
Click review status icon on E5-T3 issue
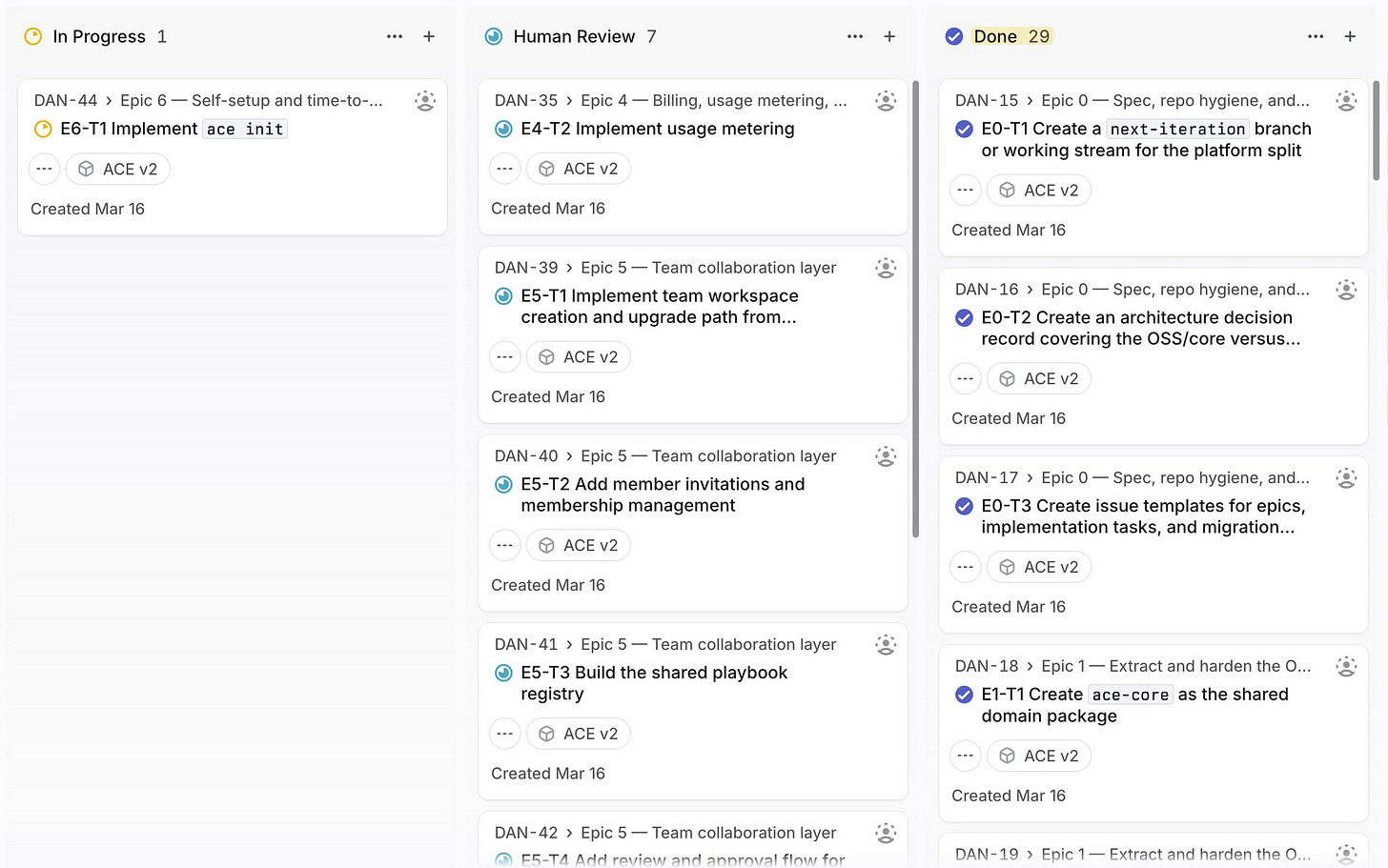(503, 673)
